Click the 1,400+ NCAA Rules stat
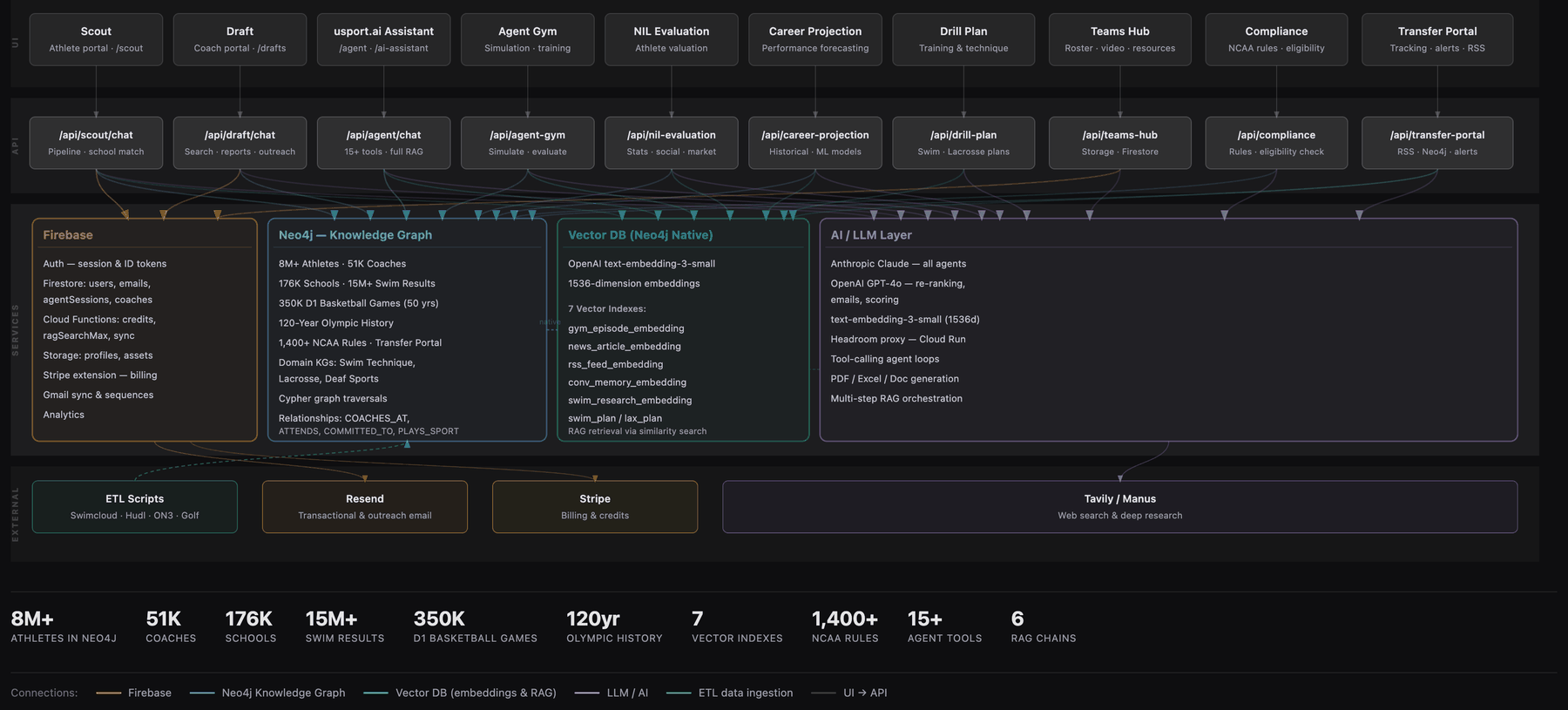The image size is (1568, 710). pyautogui.click(x=845, y=626)
